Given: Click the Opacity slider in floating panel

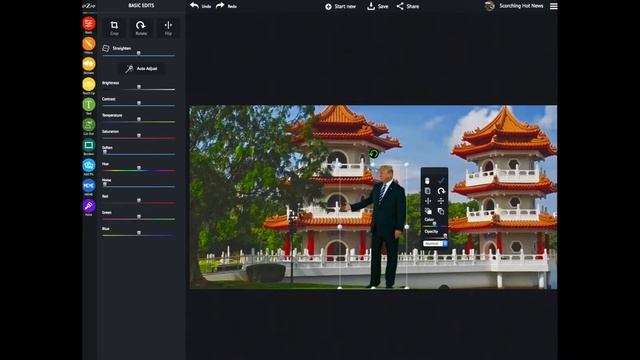Looking at the screenshot, I should [x=435, y=236].
